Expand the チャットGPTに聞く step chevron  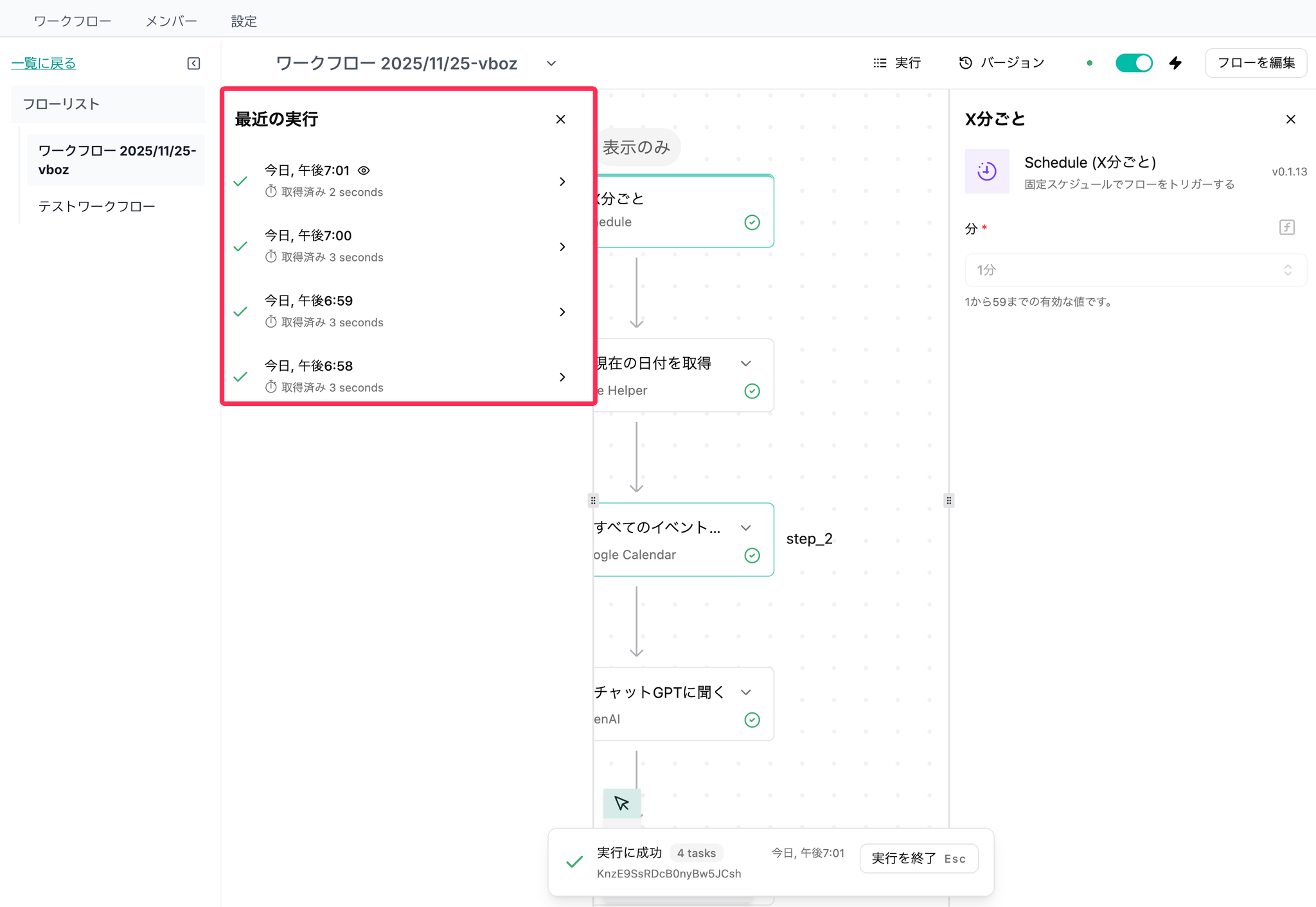[745, 692]
